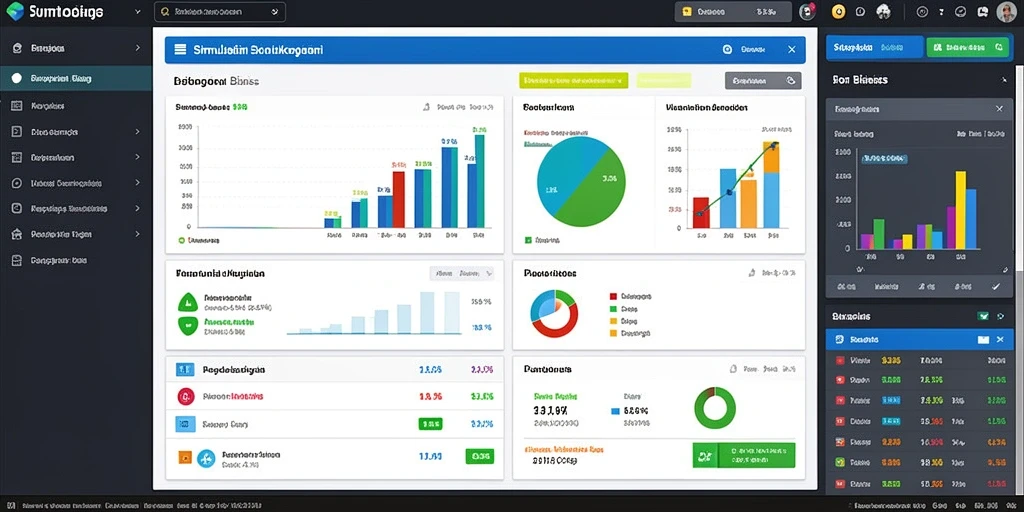The image size is (1024, 512).
Task: Click the Sumtooinge cube logo
Action: tap(14, 11)
